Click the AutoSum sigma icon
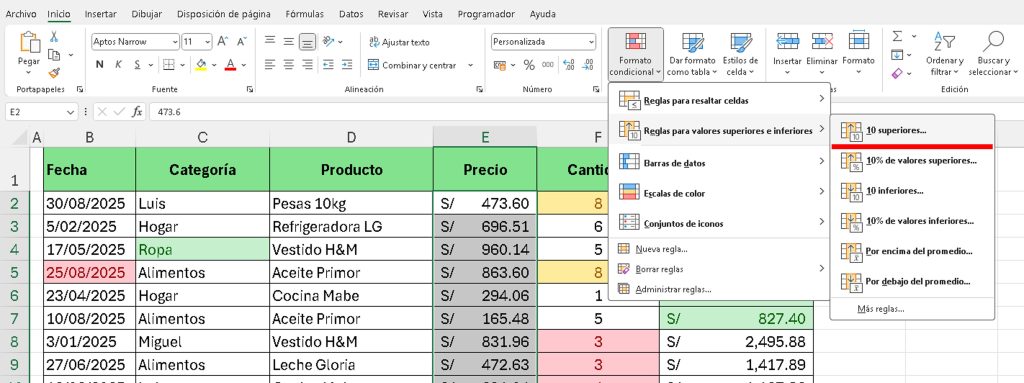 (x=897, y=37)
